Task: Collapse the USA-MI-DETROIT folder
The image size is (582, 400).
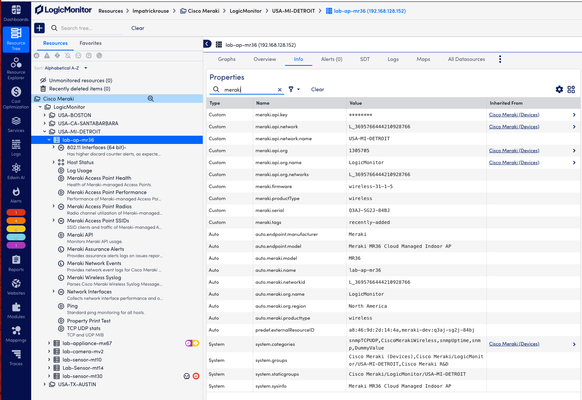Action: [x=45, y=131]
